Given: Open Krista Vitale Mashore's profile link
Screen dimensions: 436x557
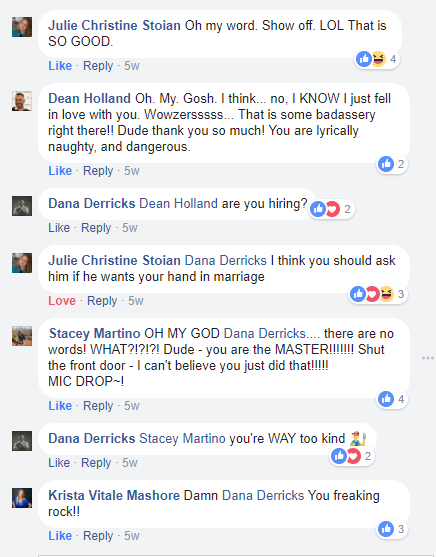Looking at the screenshot, I should 114,496.
